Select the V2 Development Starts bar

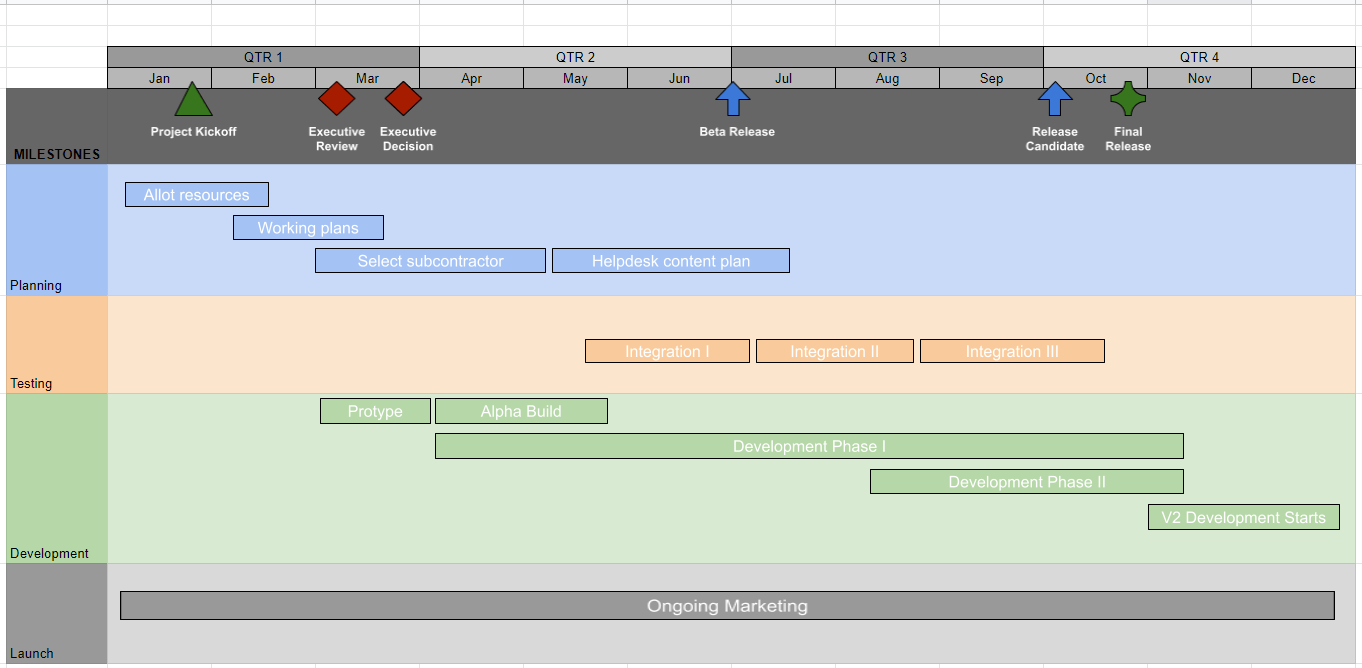tap(1243, 517)
